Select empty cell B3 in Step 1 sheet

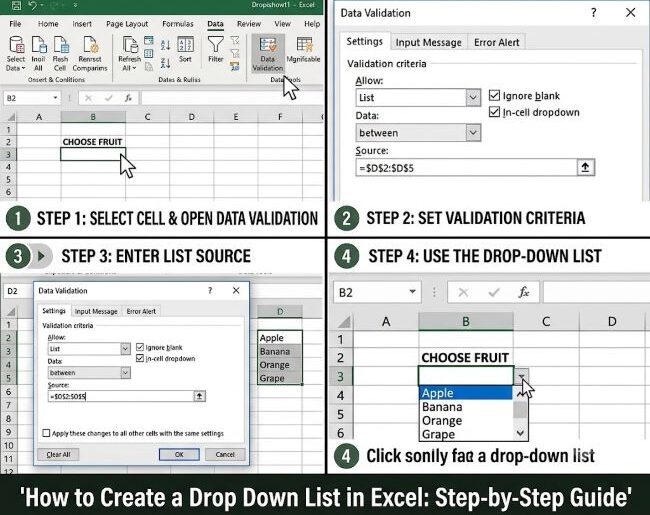93,154
